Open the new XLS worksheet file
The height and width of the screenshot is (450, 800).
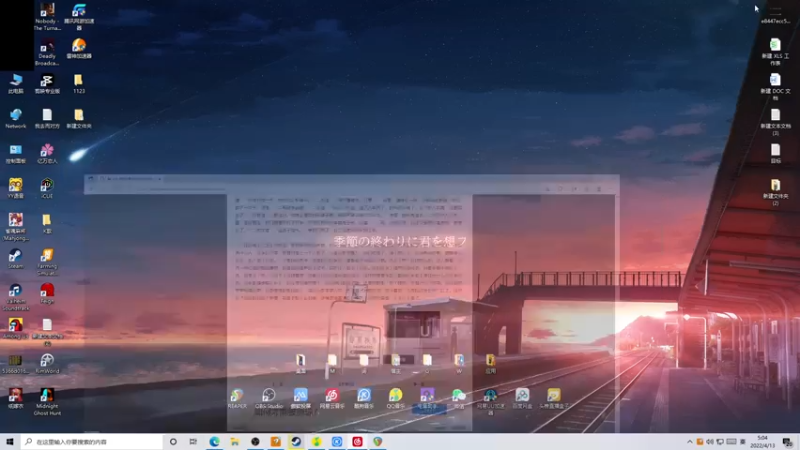point(775,52)
